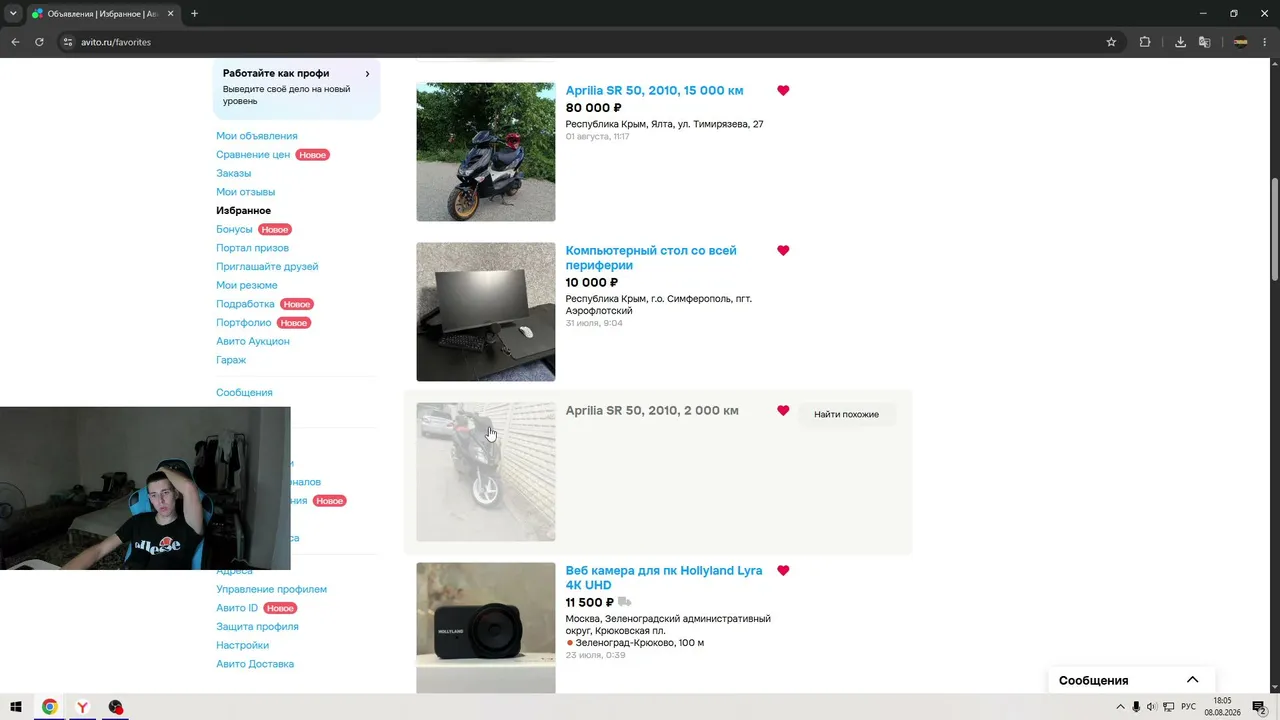This screenshot has width=1280, height=720.
Task: Open Защита профиля link
Action: tap(257, 627)
